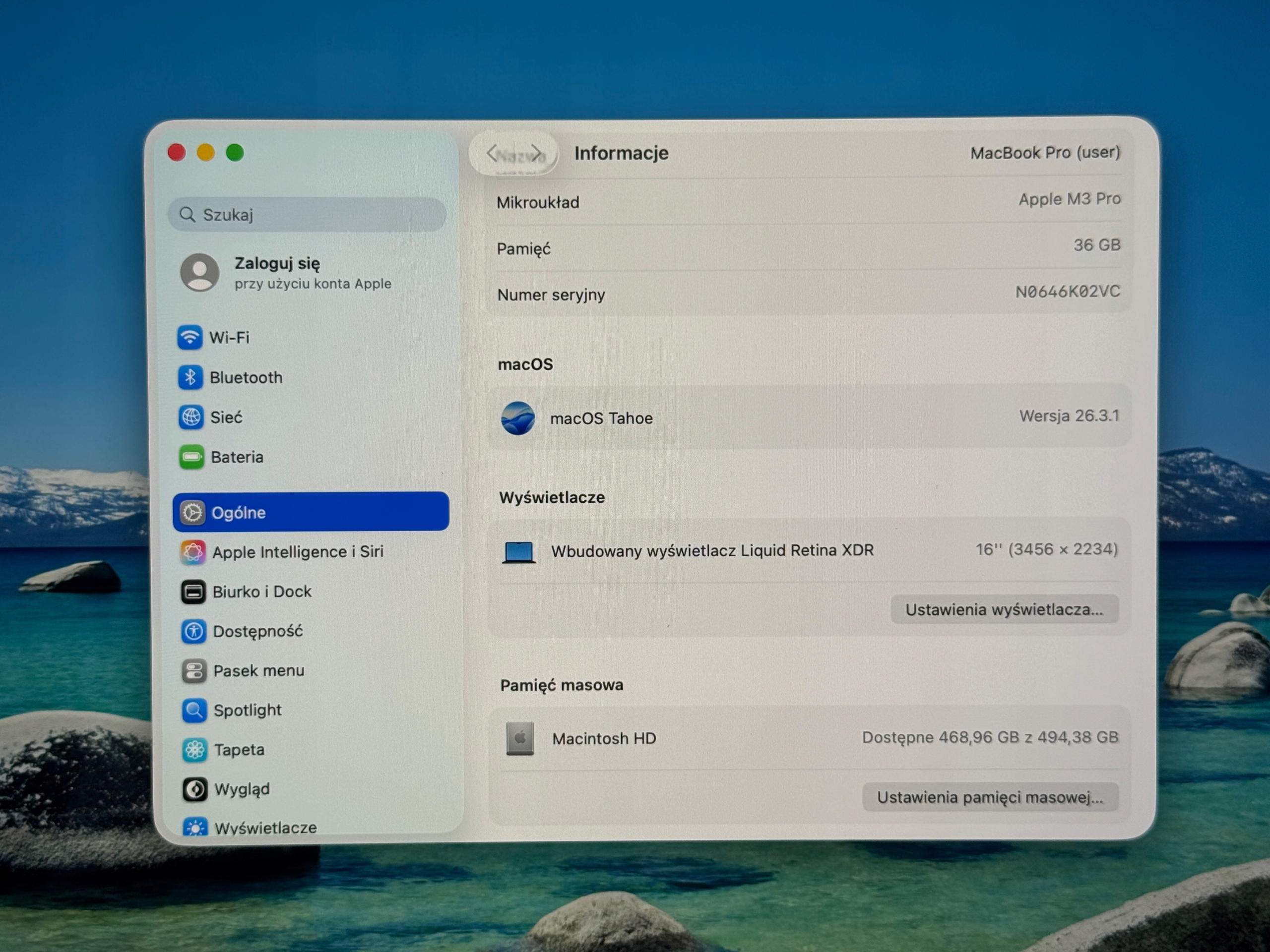
Task: Open the Wygląd appearance icon
Action: 195,789
